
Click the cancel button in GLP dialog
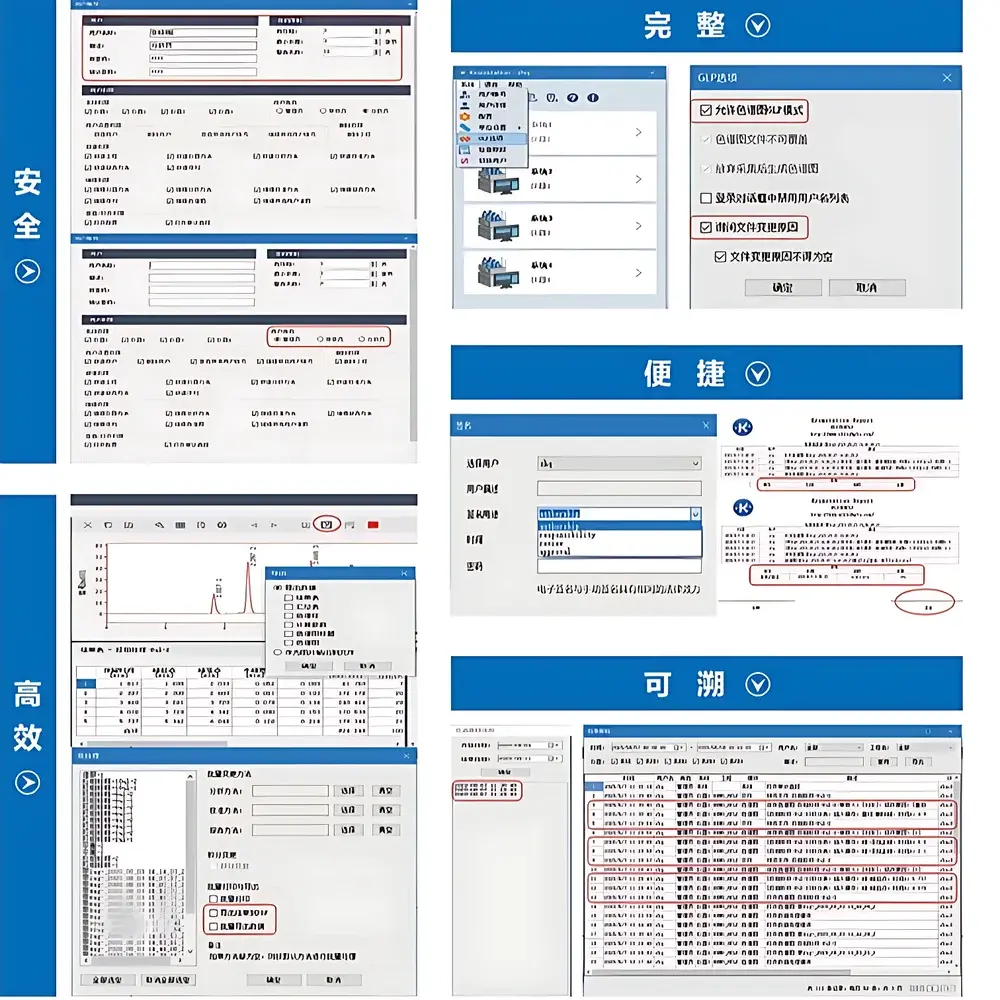click(867, 288)
